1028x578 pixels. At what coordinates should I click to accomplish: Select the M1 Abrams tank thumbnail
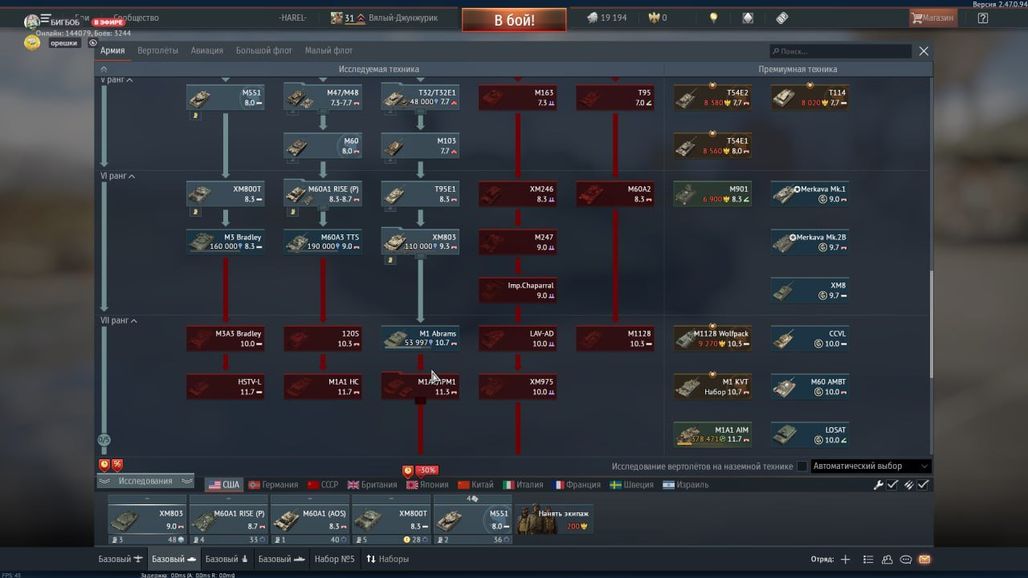coord(395,339)
